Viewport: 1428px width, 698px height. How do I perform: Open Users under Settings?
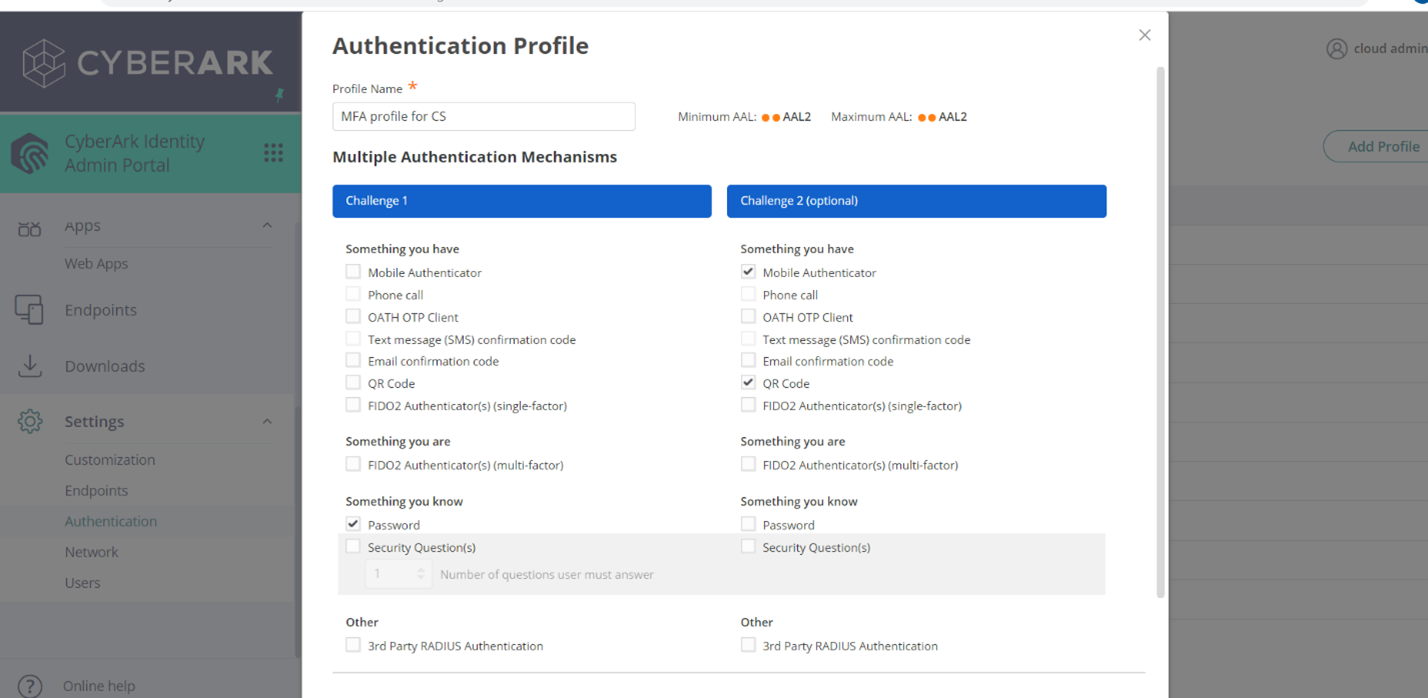[x=82, y=583]
